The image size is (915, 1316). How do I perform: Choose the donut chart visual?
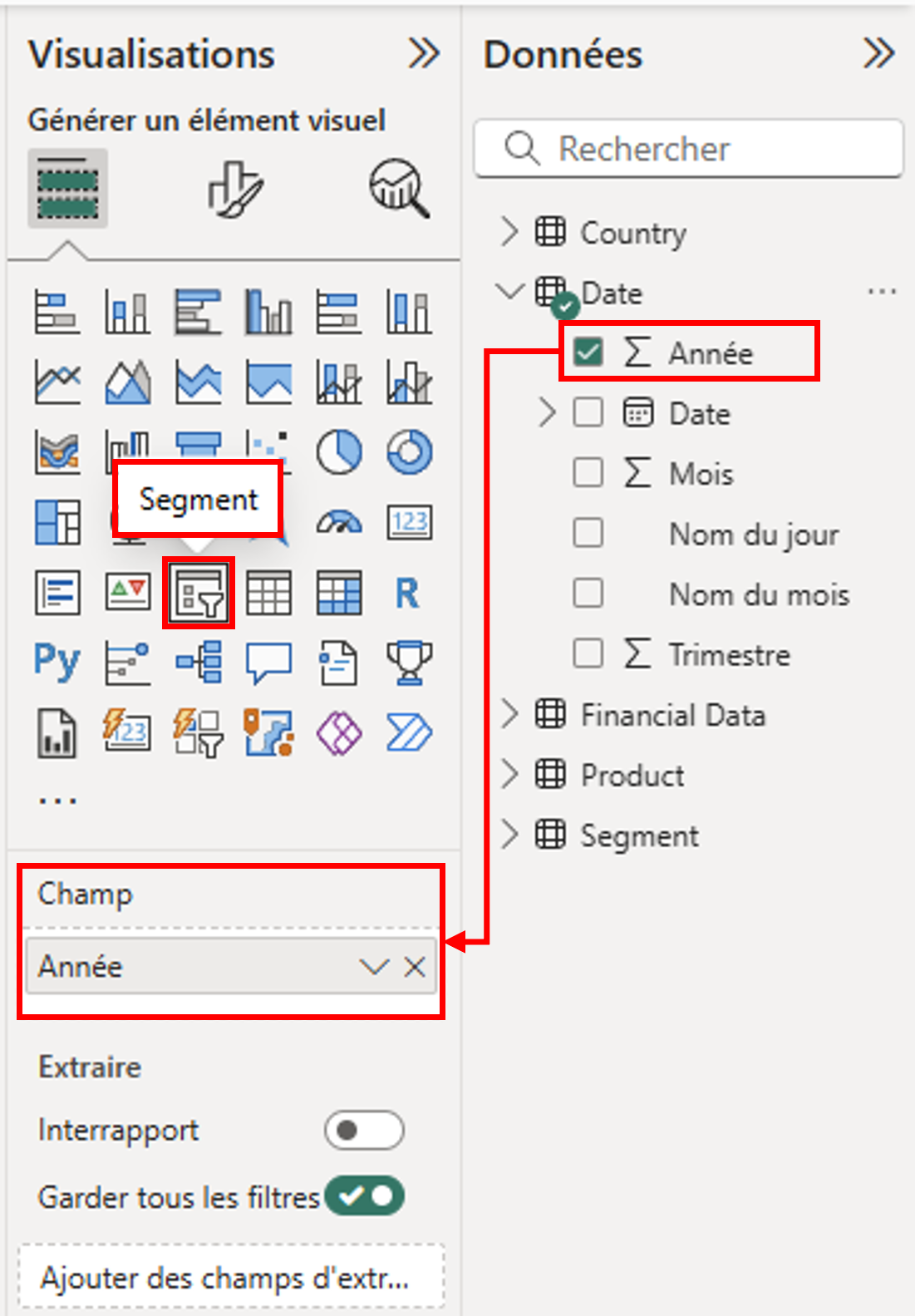tap(409, 452)
